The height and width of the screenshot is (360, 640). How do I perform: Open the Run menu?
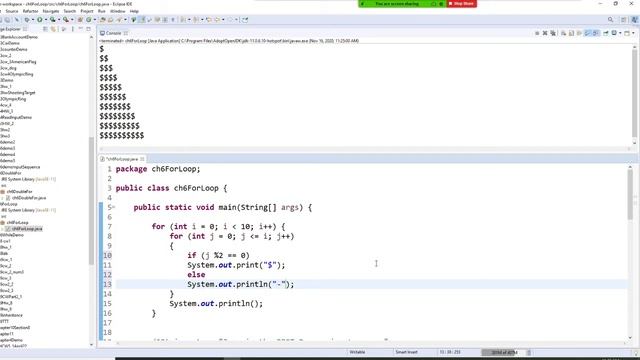point(102,11)
